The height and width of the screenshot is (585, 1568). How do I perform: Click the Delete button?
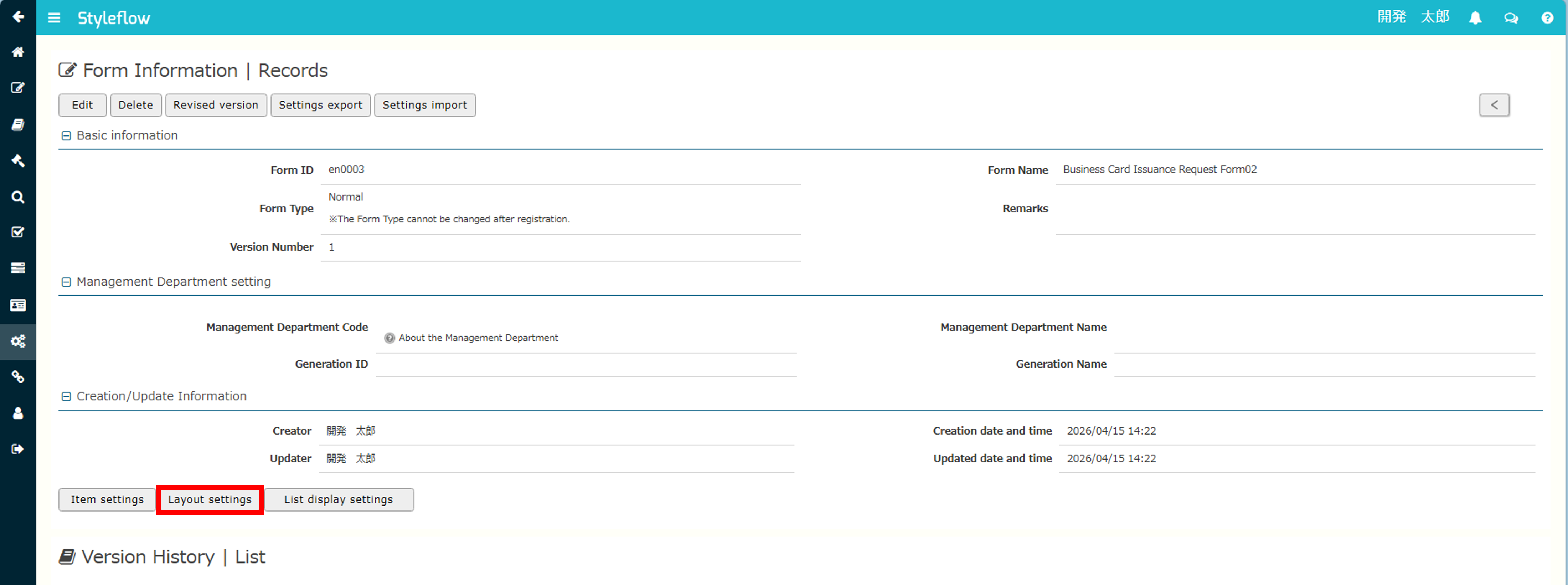tap(136, 105)
